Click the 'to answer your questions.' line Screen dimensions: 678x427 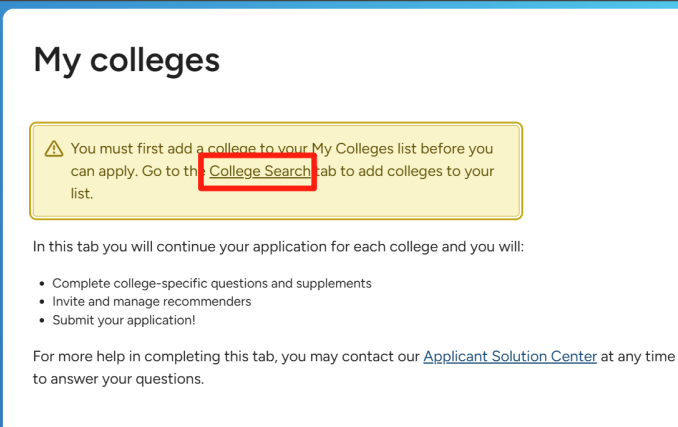118,379
